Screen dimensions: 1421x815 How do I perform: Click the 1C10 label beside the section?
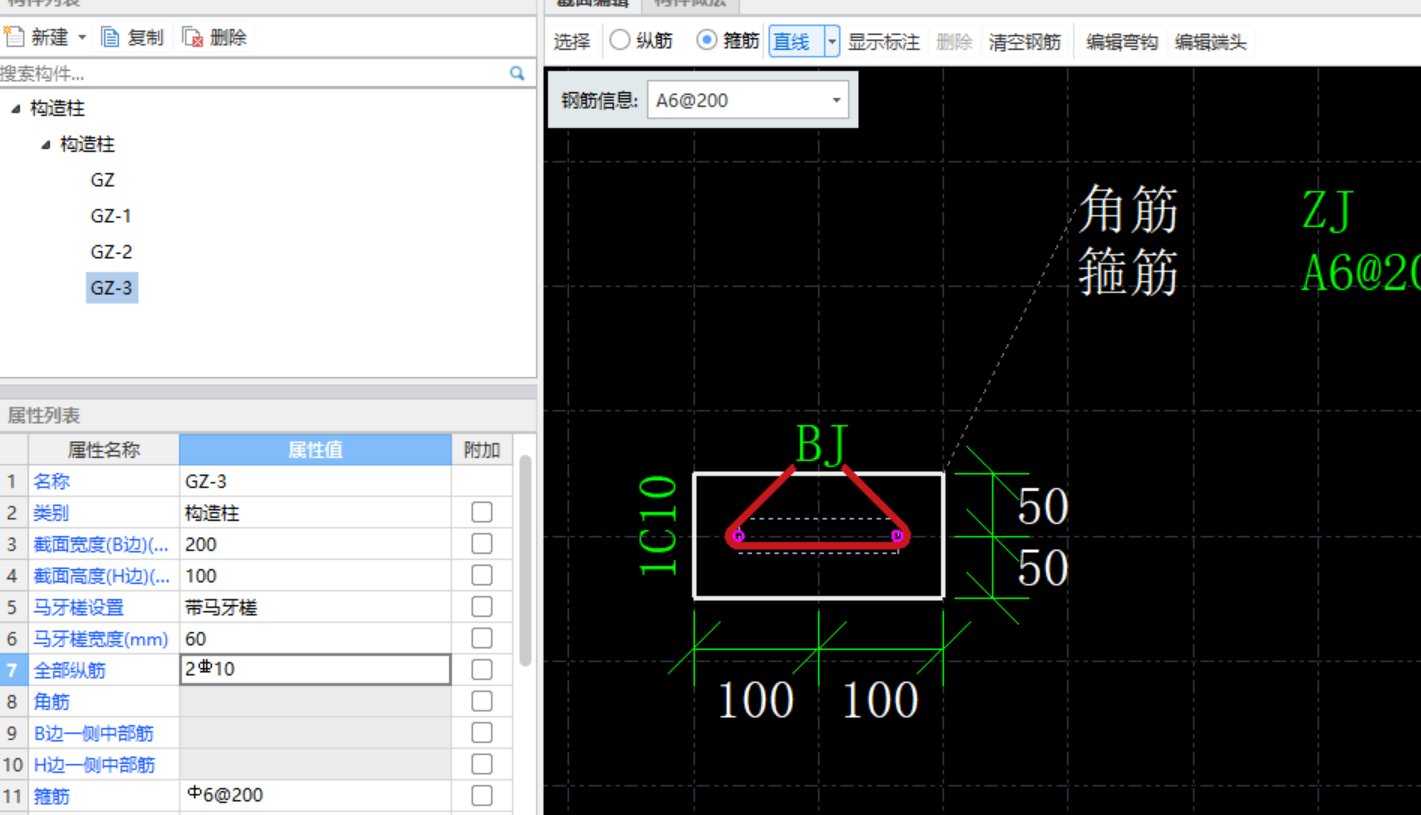[x=659, y=526]
